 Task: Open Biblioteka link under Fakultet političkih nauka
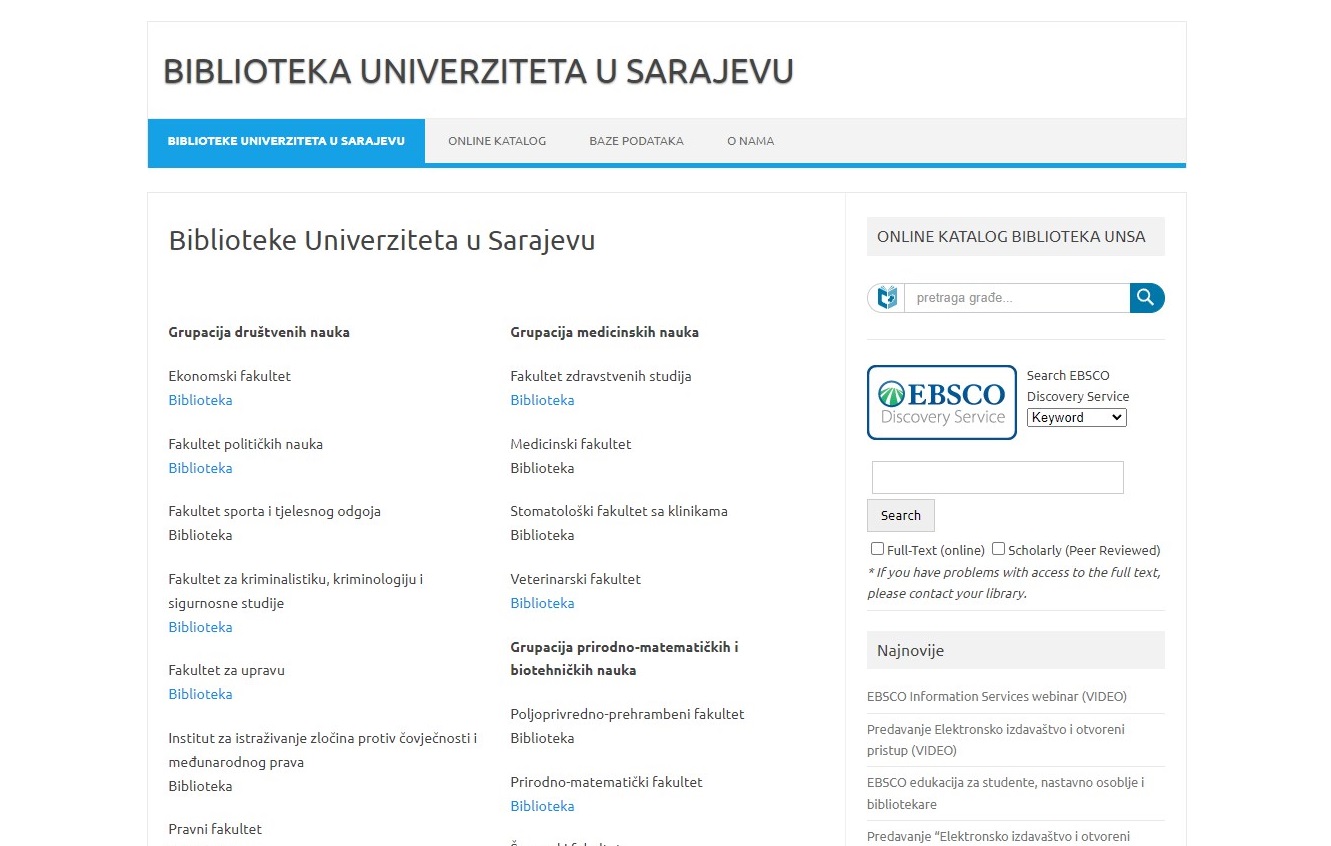(200, 468)
